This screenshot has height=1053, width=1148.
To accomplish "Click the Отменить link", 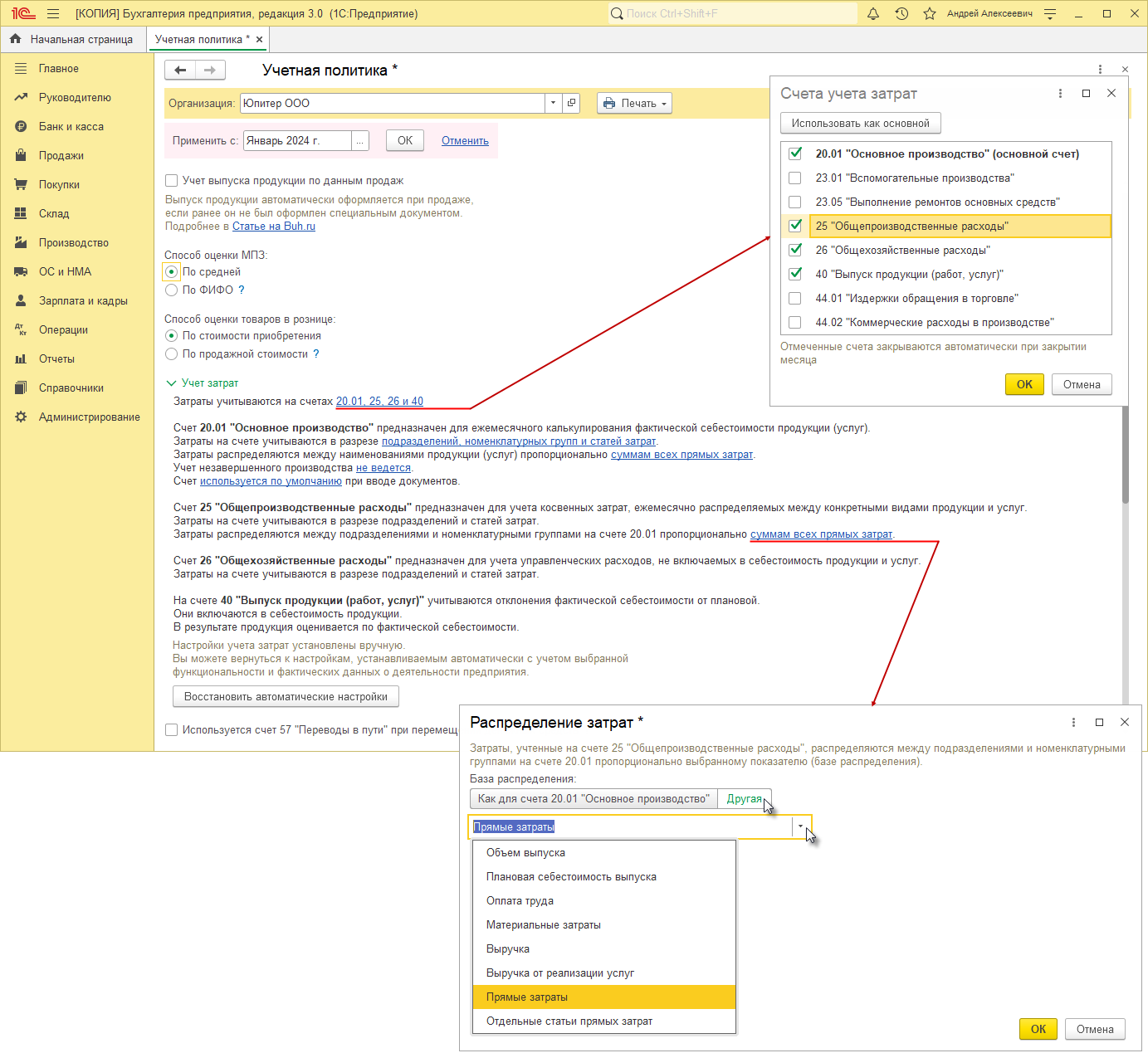I will pyautogui.click(x=465, y=141).
